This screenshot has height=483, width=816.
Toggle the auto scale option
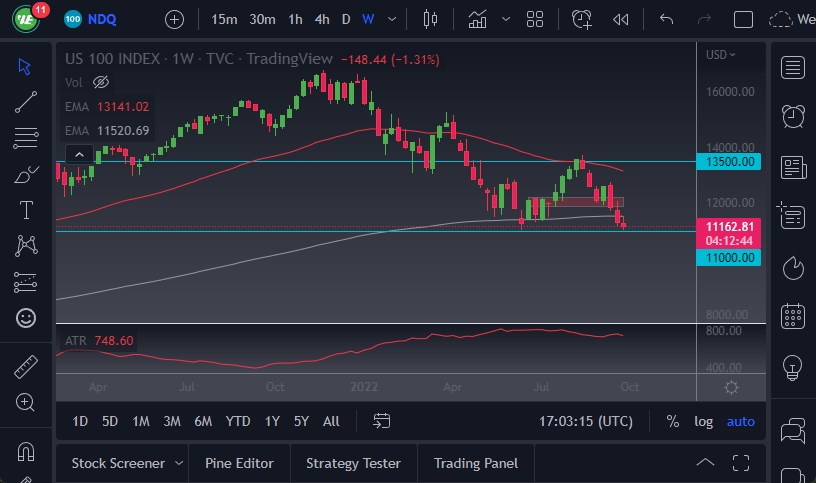pos(741,421)
